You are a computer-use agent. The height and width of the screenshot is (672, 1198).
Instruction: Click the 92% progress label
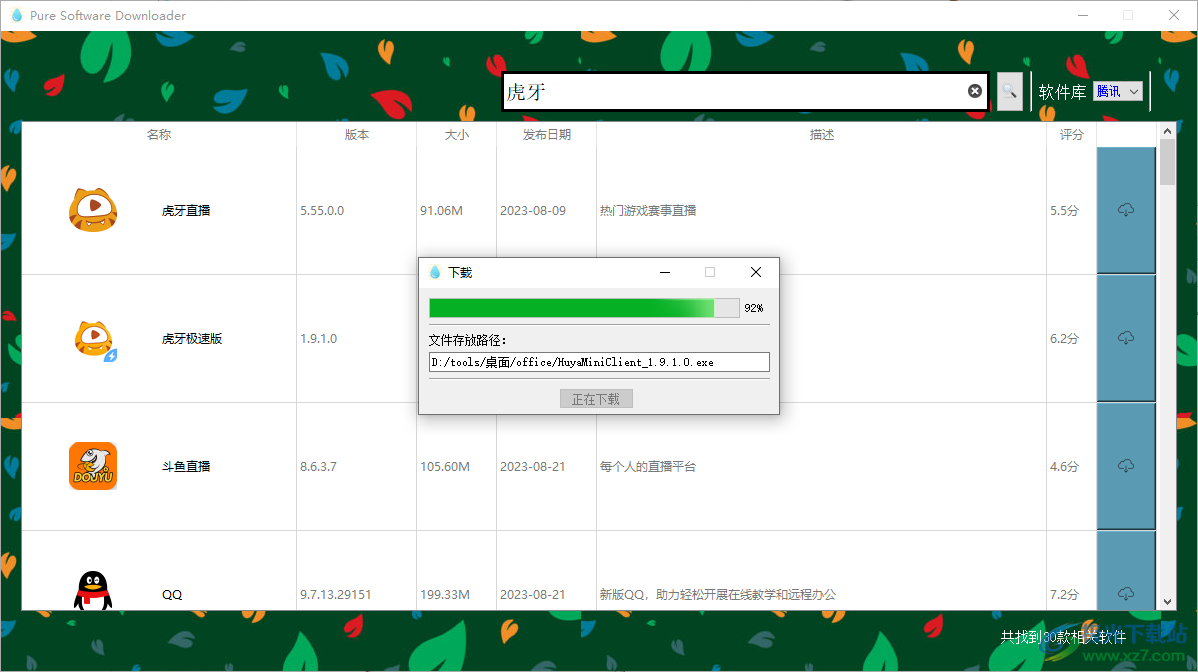(x=754, y=308)
